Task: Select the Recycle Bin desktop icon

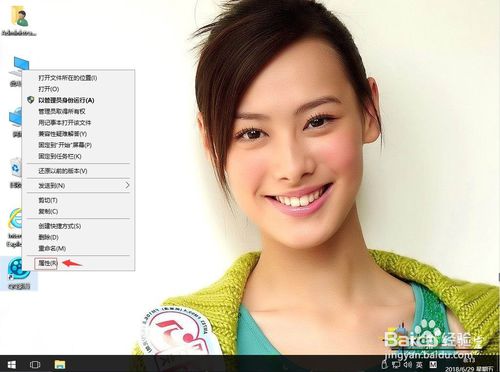Action: 16,173
